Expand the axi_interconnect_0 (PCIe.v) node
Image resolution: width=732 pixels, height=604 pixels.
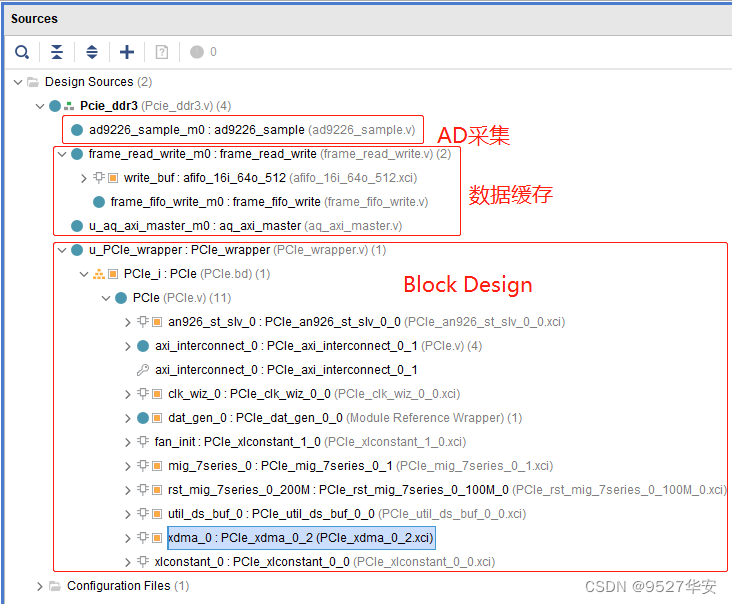[127, 346]
